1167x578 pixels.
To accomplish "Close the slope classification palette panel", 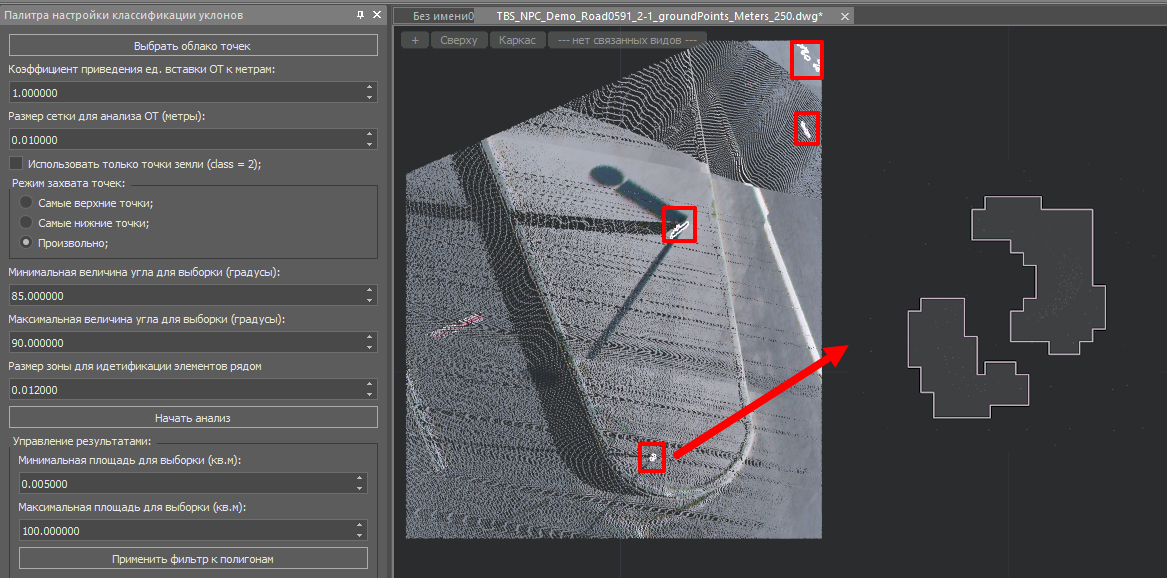I will 377,15.
